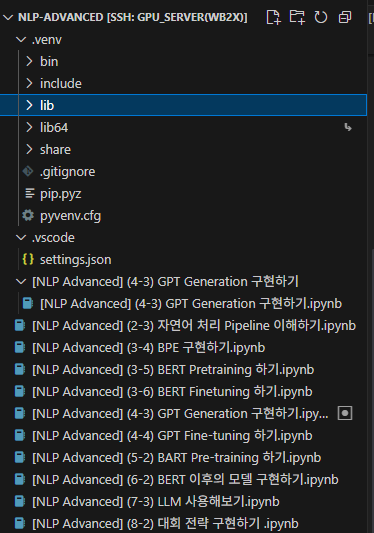
Task: Expand the include folder chevron
Action: pos(29,83)
